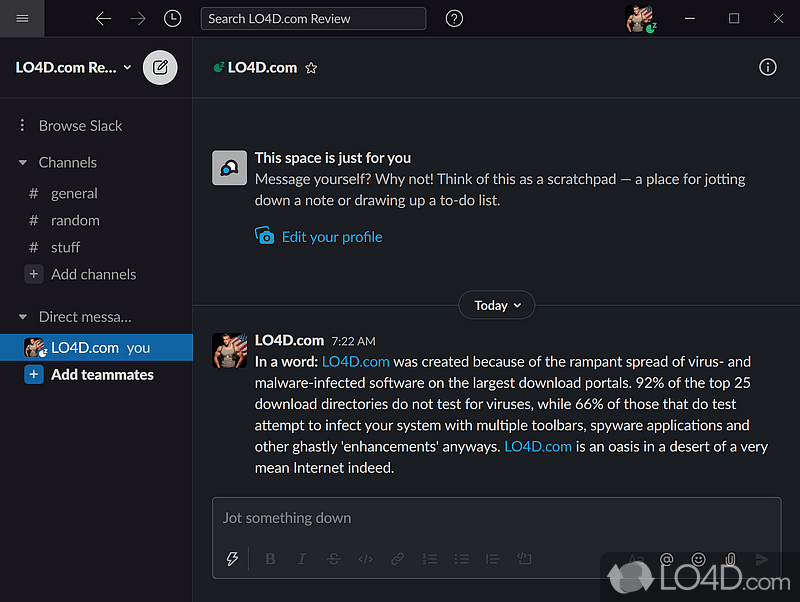
Task: Click the 7:22 AM timestamp
Action: [x=353, y=341]
